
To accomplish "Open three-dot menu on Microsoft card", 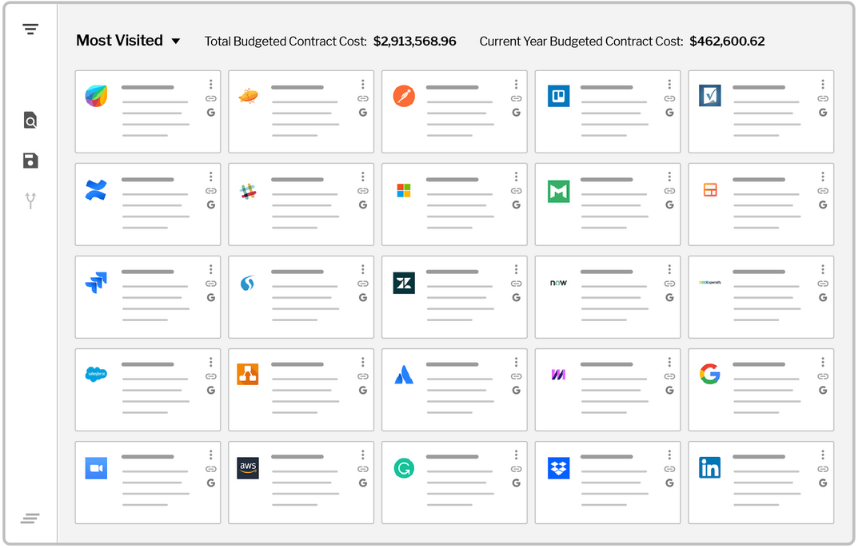I will click(x=516, y=177).
